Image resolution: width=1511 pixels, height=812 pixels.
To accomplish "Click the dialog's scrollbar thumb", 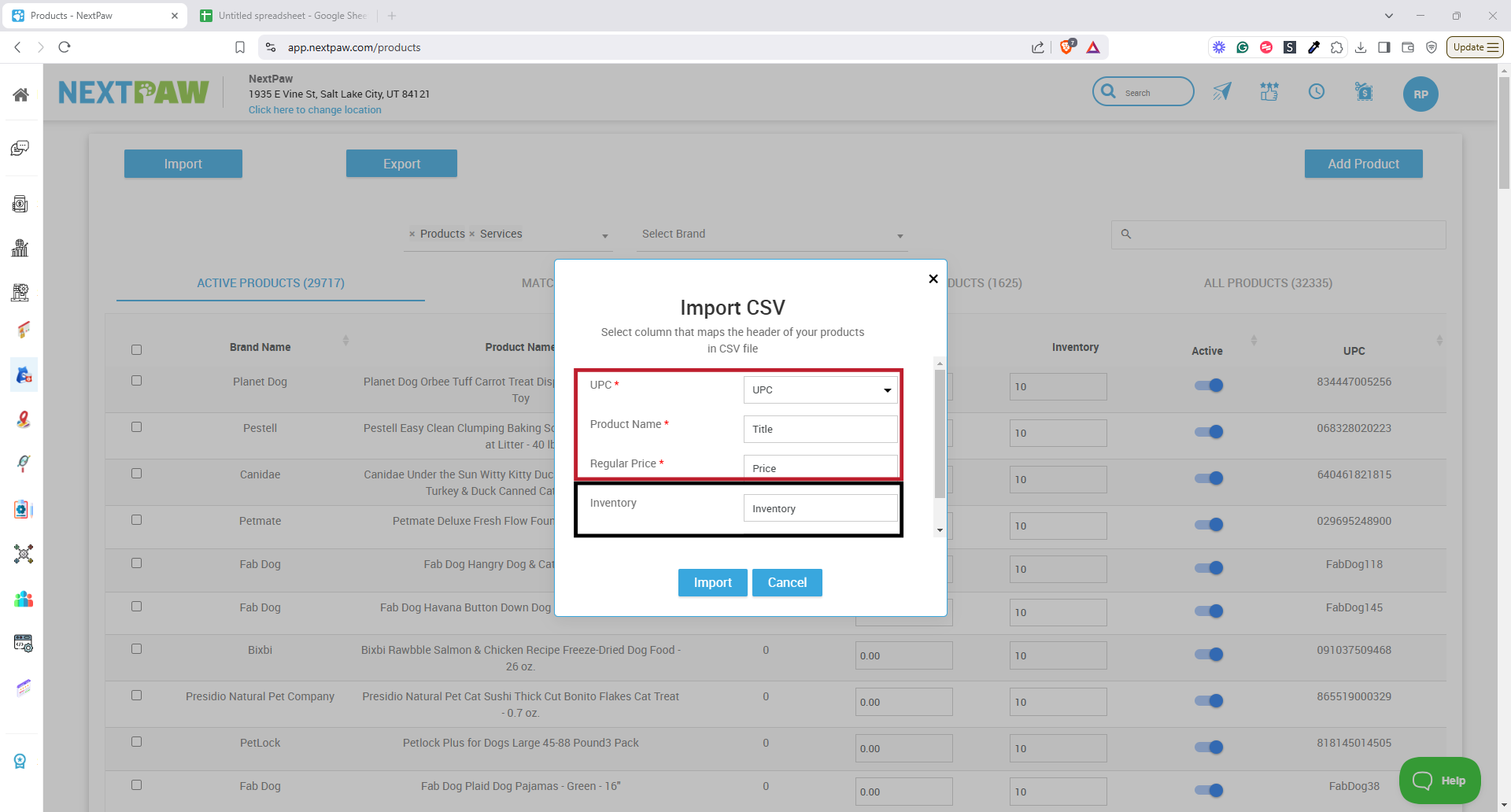I will tap(939, 434).
